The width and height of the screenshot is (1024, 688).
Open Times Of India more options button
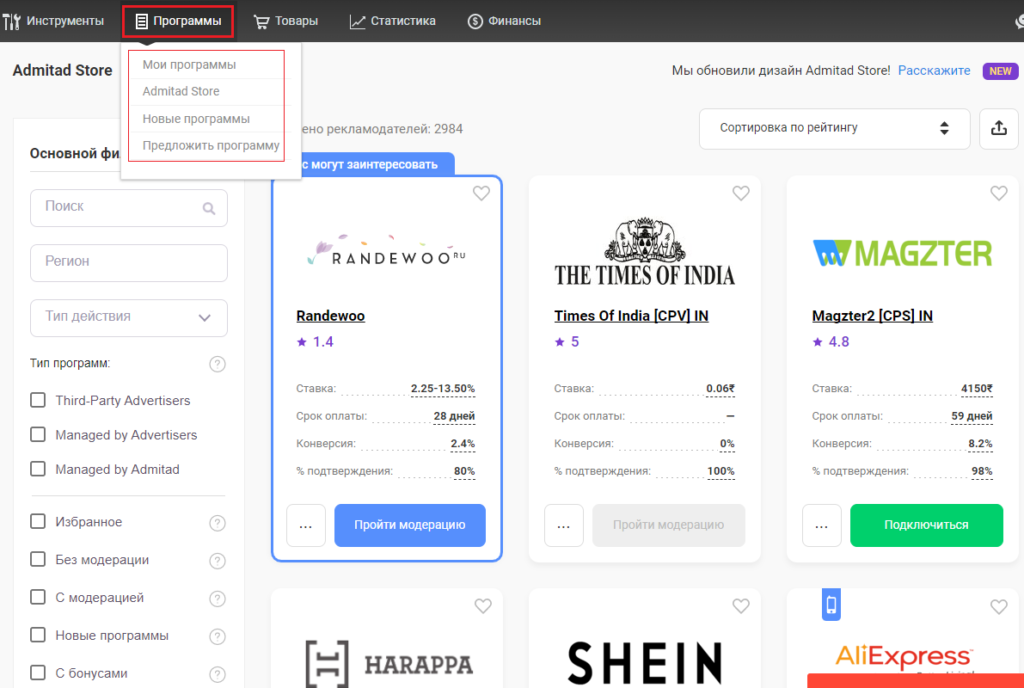point(564,525)
